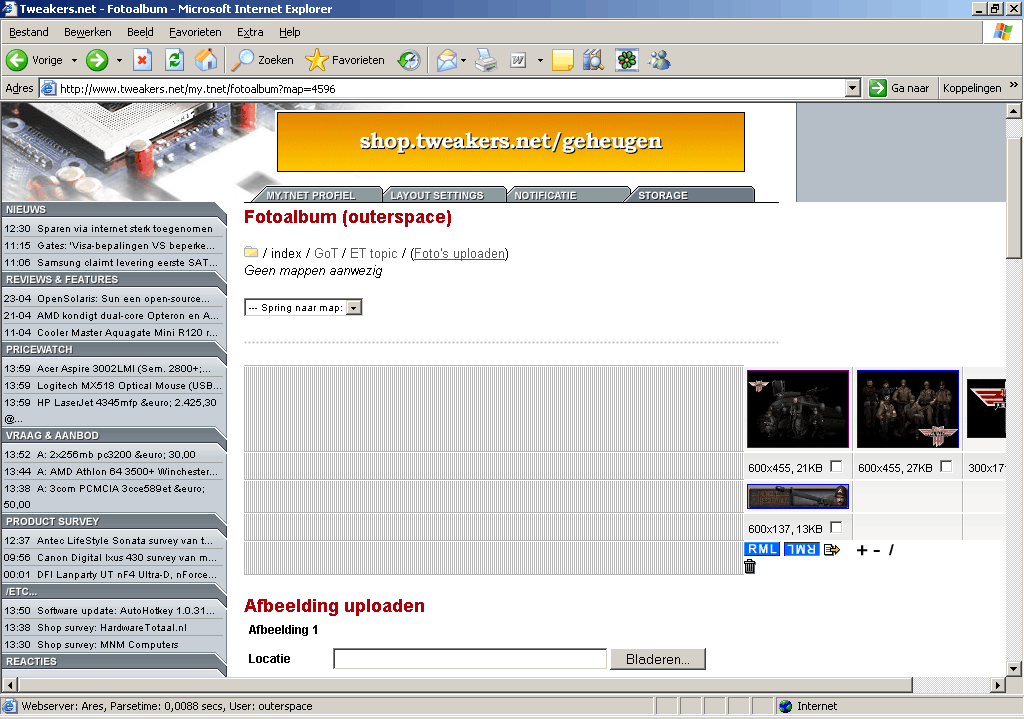
Task: Click the vertical scrollbar up arrow
Action: pos(1014,110)
